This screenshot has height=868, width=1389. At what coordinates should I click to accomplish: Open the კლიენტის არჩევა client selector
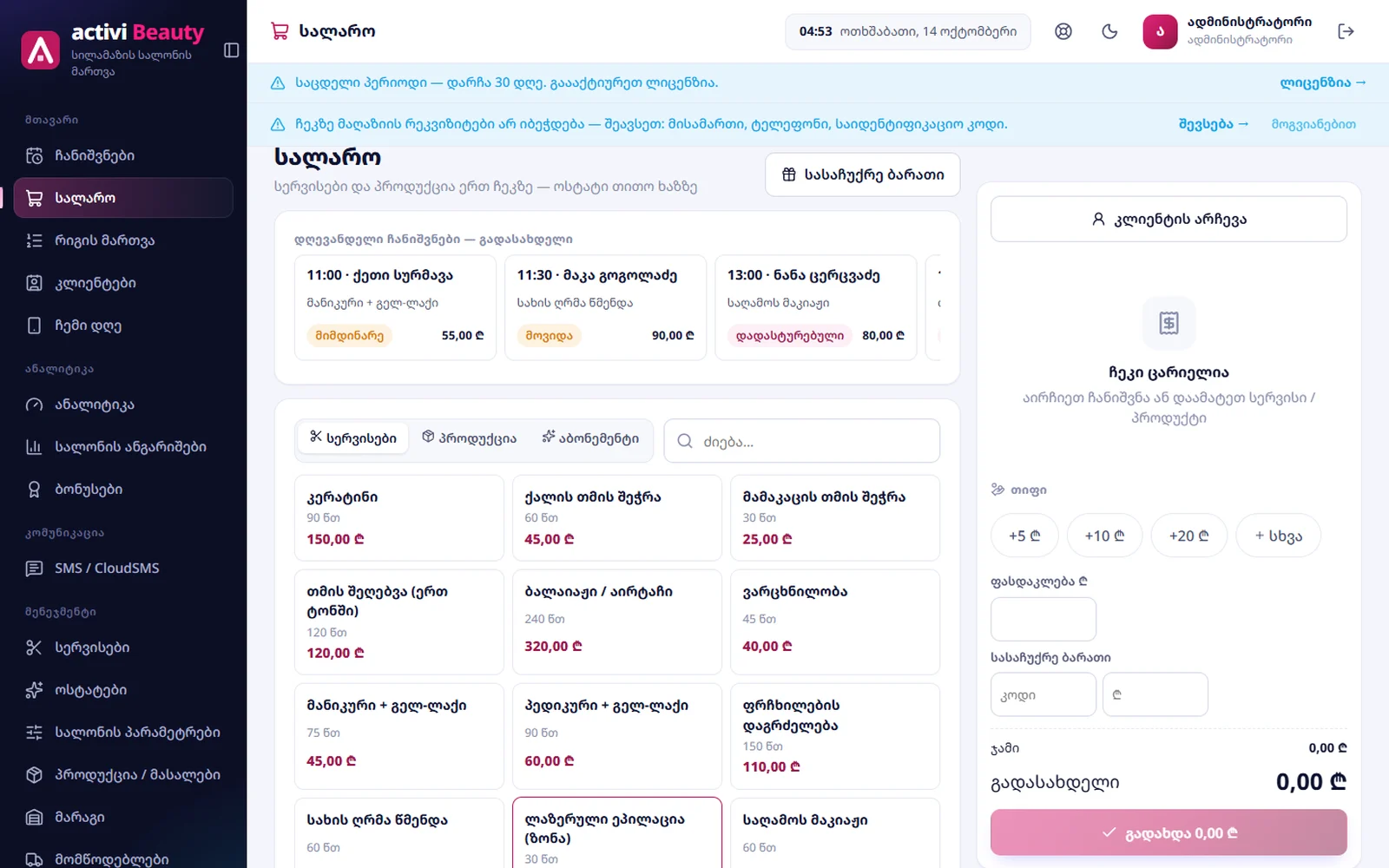click(x=1168, y=219)
